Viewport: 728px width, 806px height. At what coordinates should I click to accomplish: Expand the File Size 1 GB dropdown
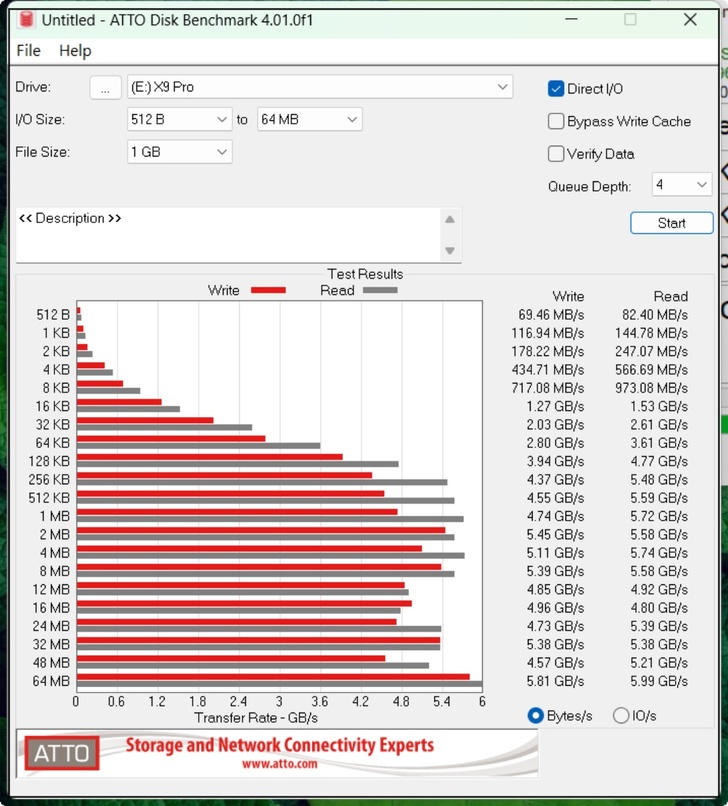pyautogui.click(x=180, y=152)
